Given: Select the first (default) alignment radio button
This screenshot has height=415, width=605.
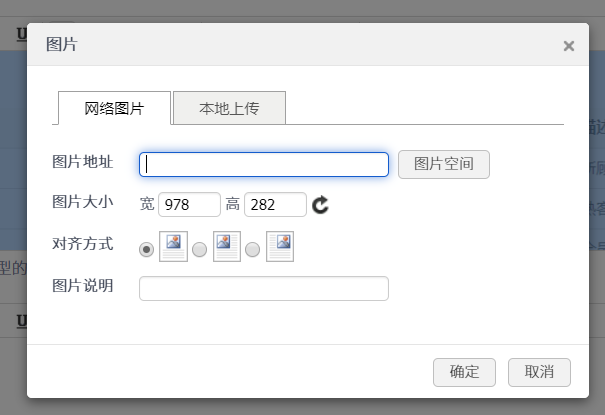Looking at the screenshot, I should [147, 249].
